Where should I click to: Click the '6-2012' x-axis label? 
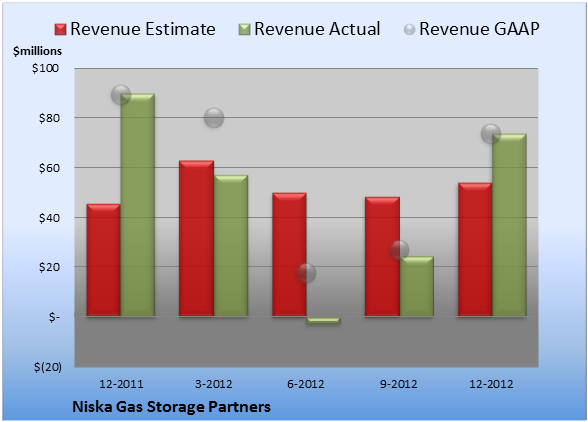(x=306, y=384)
